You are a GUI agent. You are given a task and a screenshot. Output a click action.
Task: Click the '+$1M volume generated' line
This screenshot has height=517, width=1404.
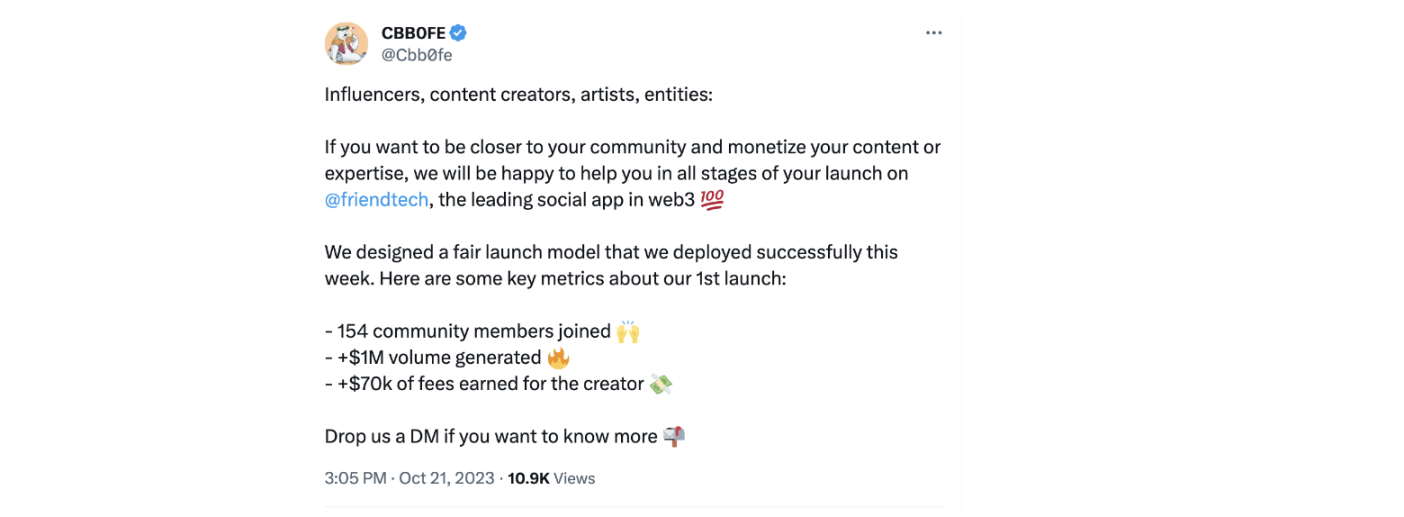434,357
